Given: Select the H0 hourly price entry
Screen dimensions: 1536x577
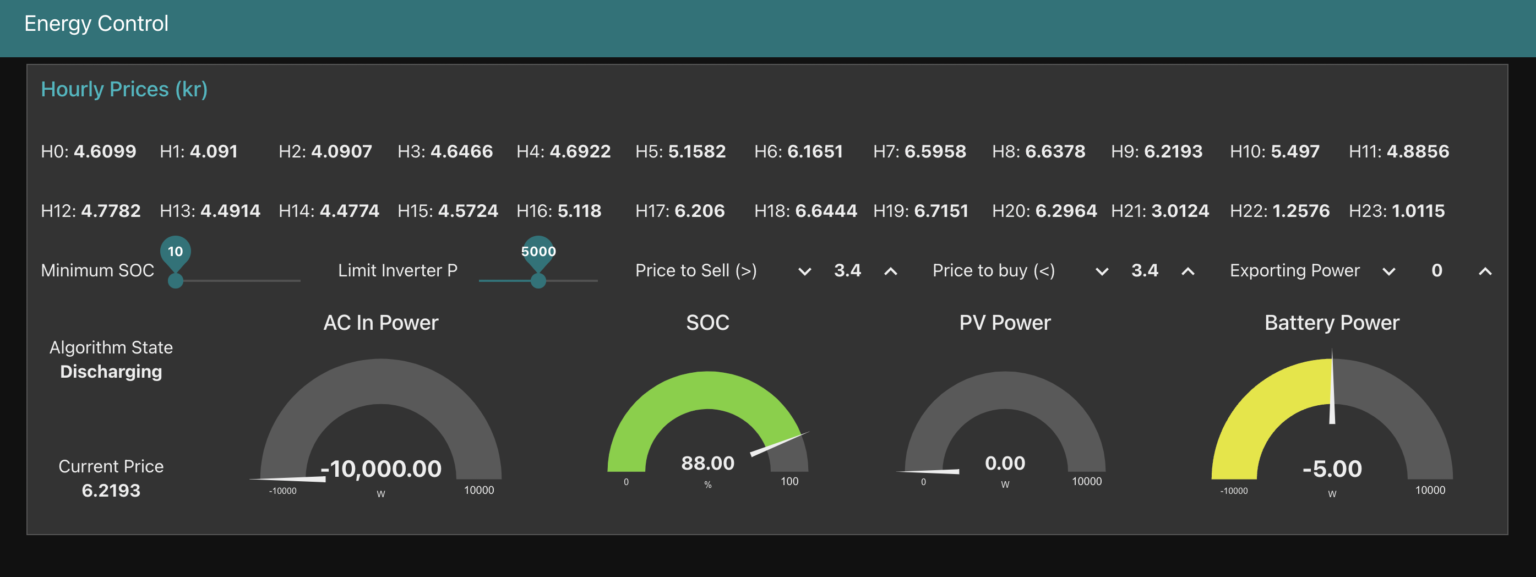Looking at the screenshot, I should coord(88,151).
